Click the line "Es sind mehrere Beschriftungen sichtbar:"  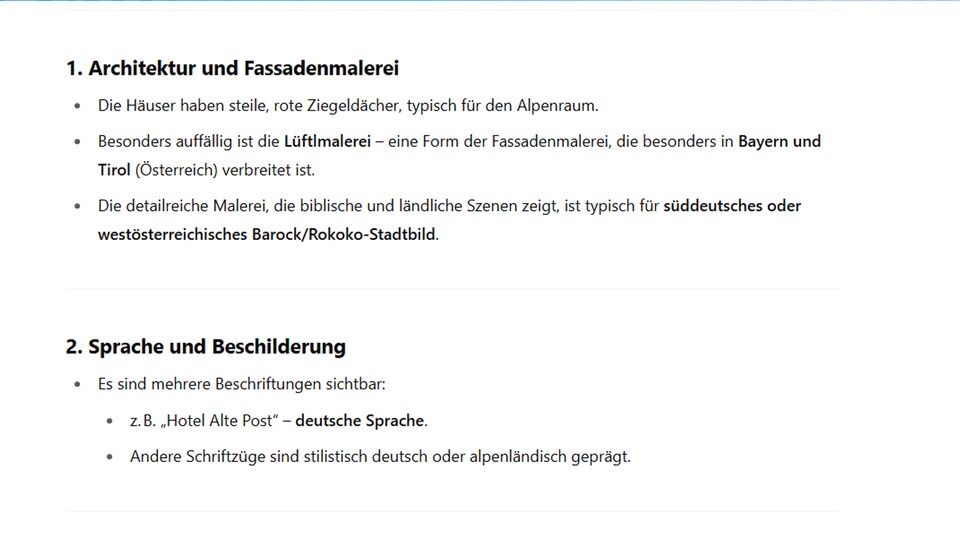tap(241, 384)
